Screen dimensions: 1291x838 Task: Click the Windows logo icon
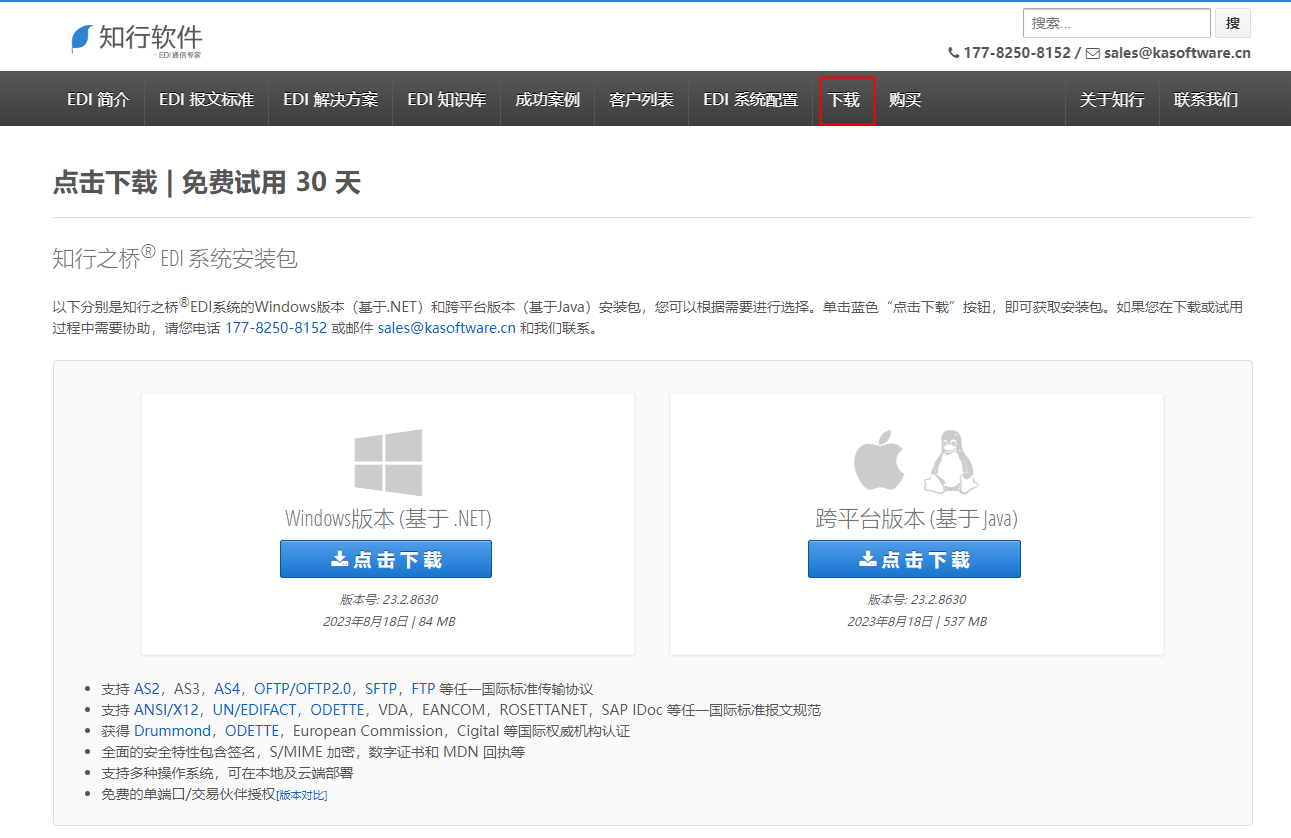[x=388, y=463]
